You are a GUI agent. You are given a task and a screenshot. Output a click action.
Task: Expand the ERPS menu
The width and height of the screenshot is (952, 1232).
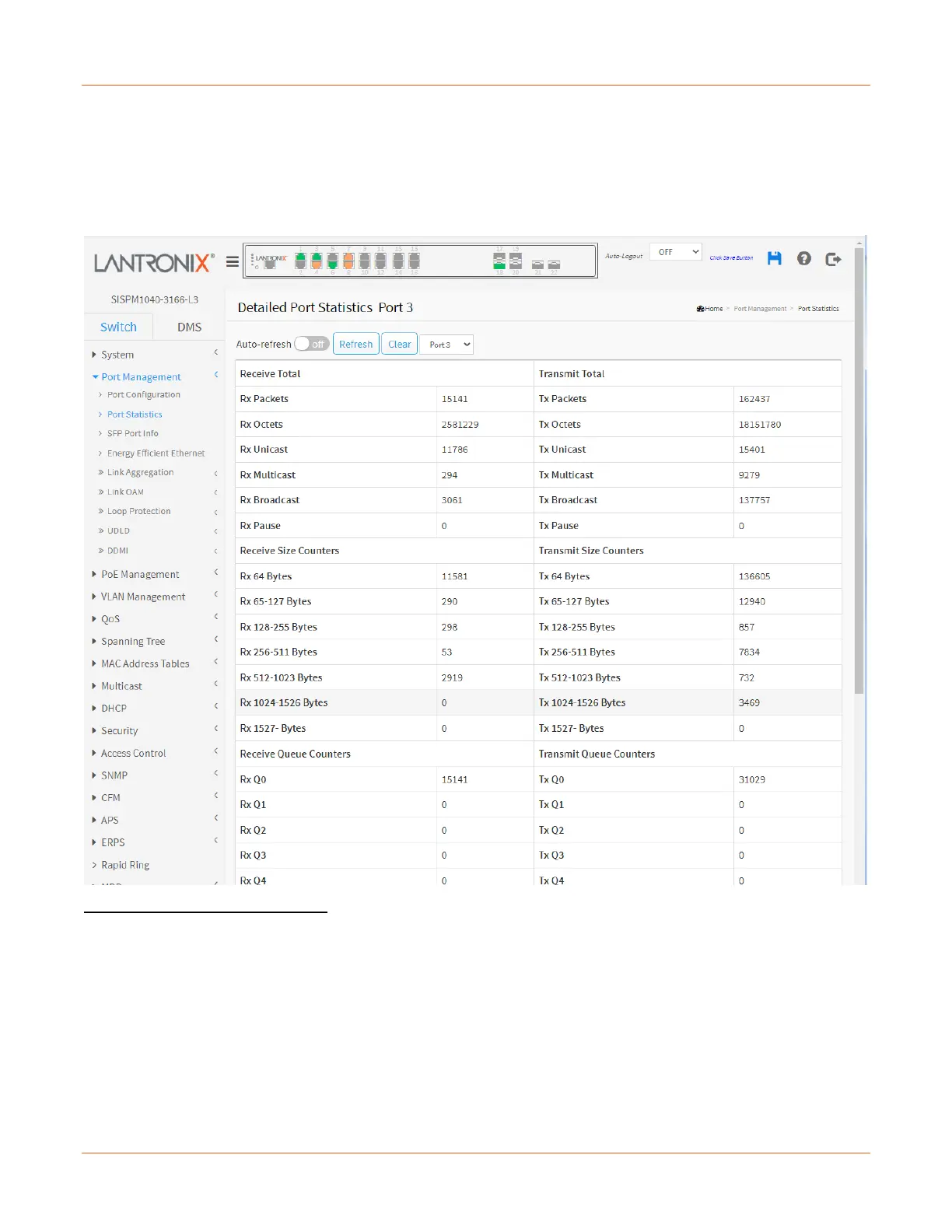click(x=113, y=843)
